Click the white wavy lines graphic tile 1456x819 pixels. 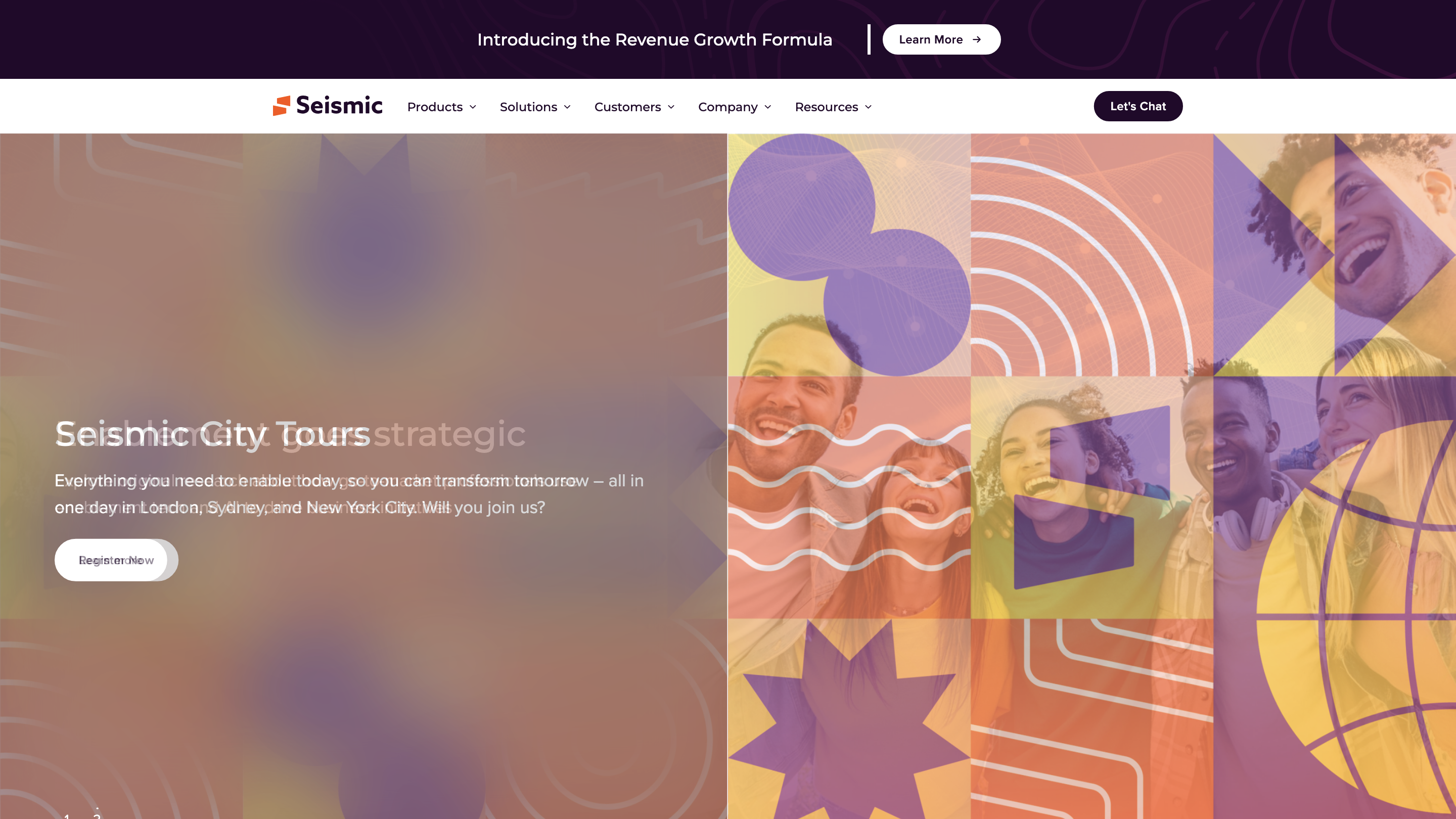coord(849,497)
